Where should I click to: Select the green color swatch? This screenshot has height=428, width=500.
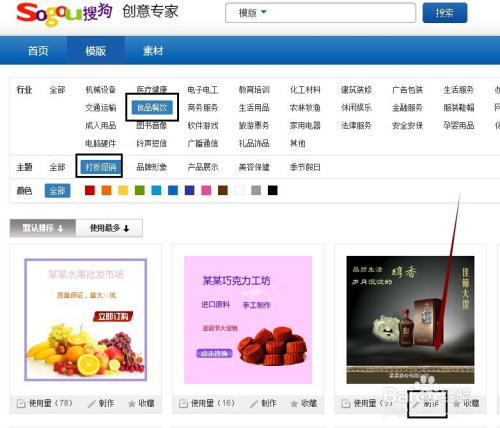[x=140, y=190]
